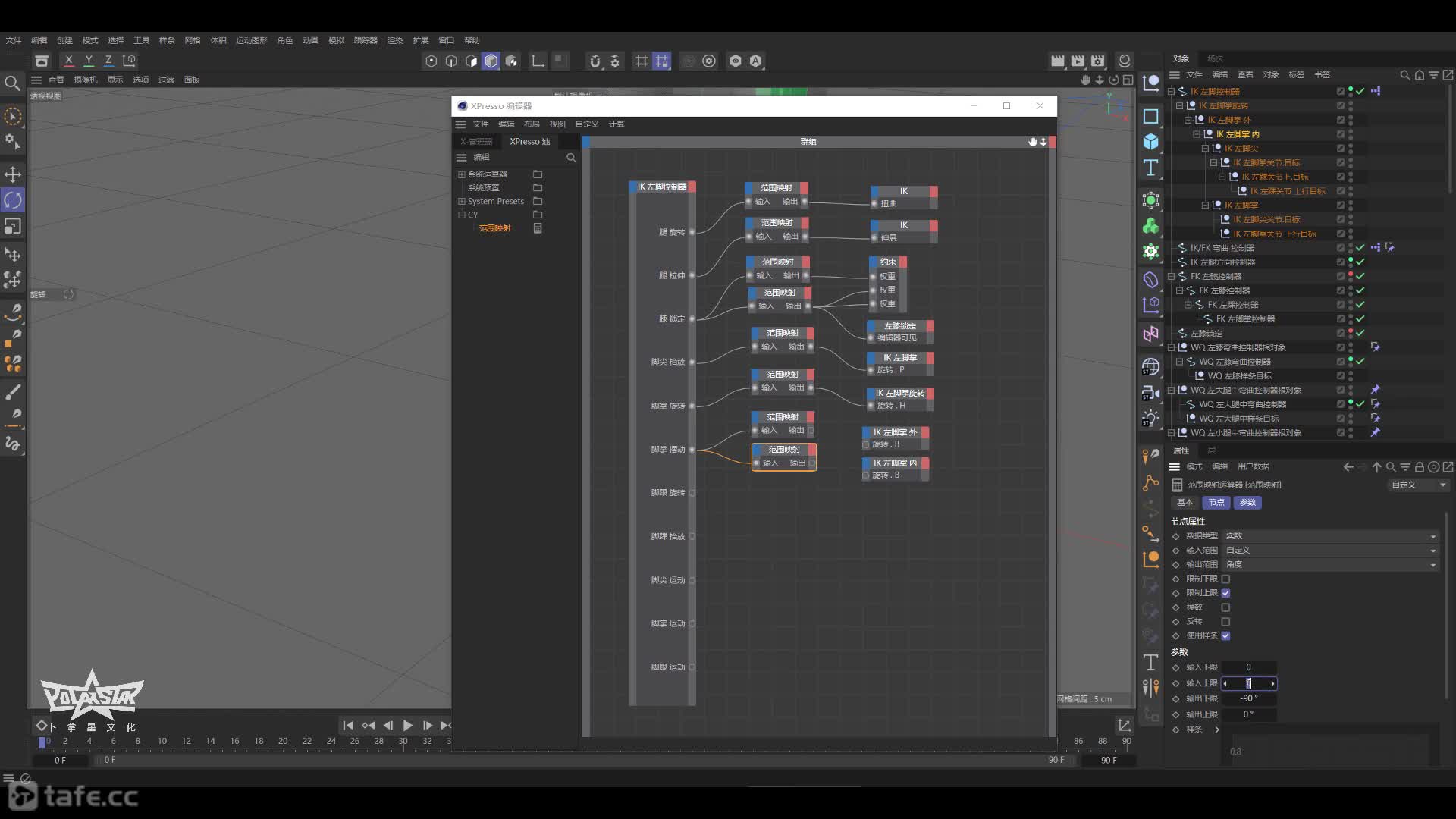
Task: Enable the 模数 checkbox
Action: (x=1225, y=607)
